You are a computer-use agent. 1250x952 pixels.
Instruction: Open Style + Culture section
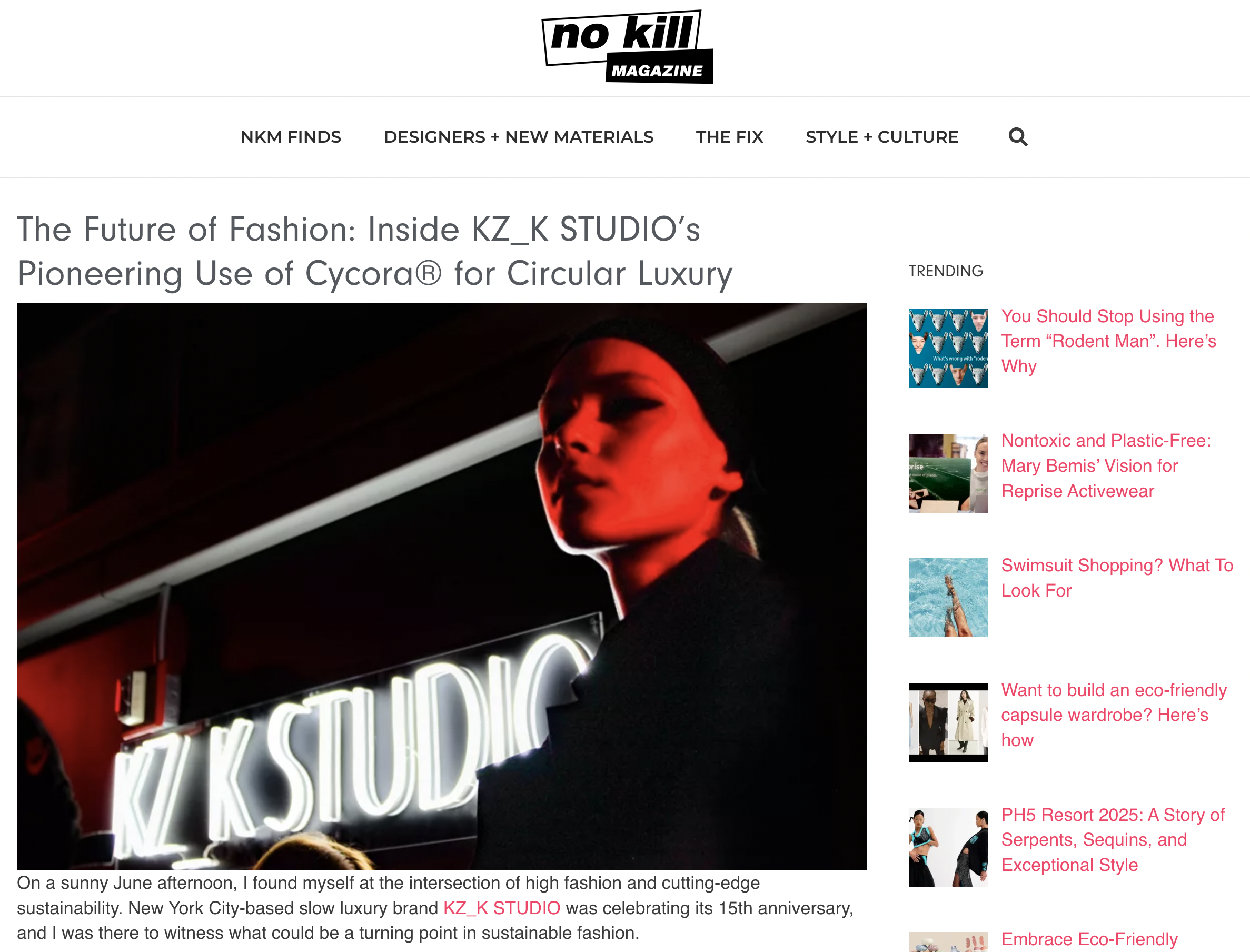click(x=881, y=137)
